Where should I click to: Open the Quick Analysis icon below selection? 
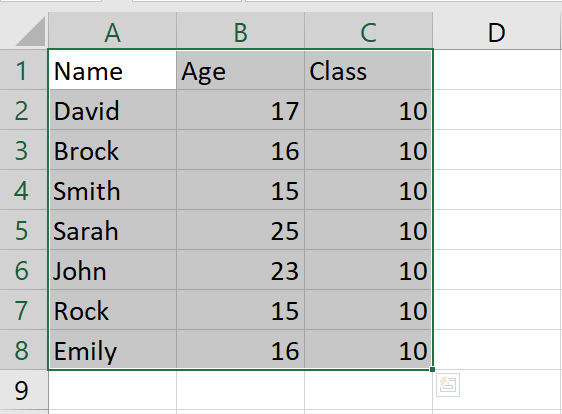(x=448, y=385)
